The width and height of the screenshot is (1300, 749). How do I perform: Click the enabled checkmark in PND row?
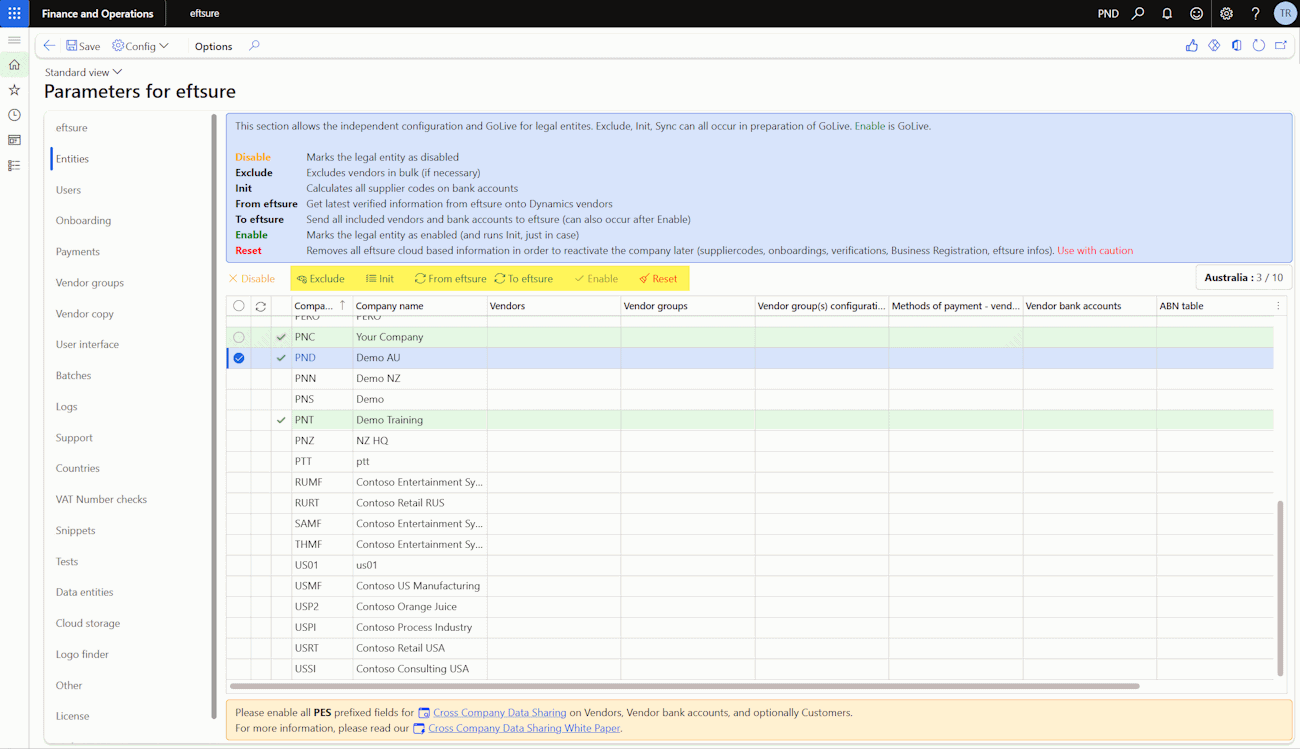click(281, 358)
